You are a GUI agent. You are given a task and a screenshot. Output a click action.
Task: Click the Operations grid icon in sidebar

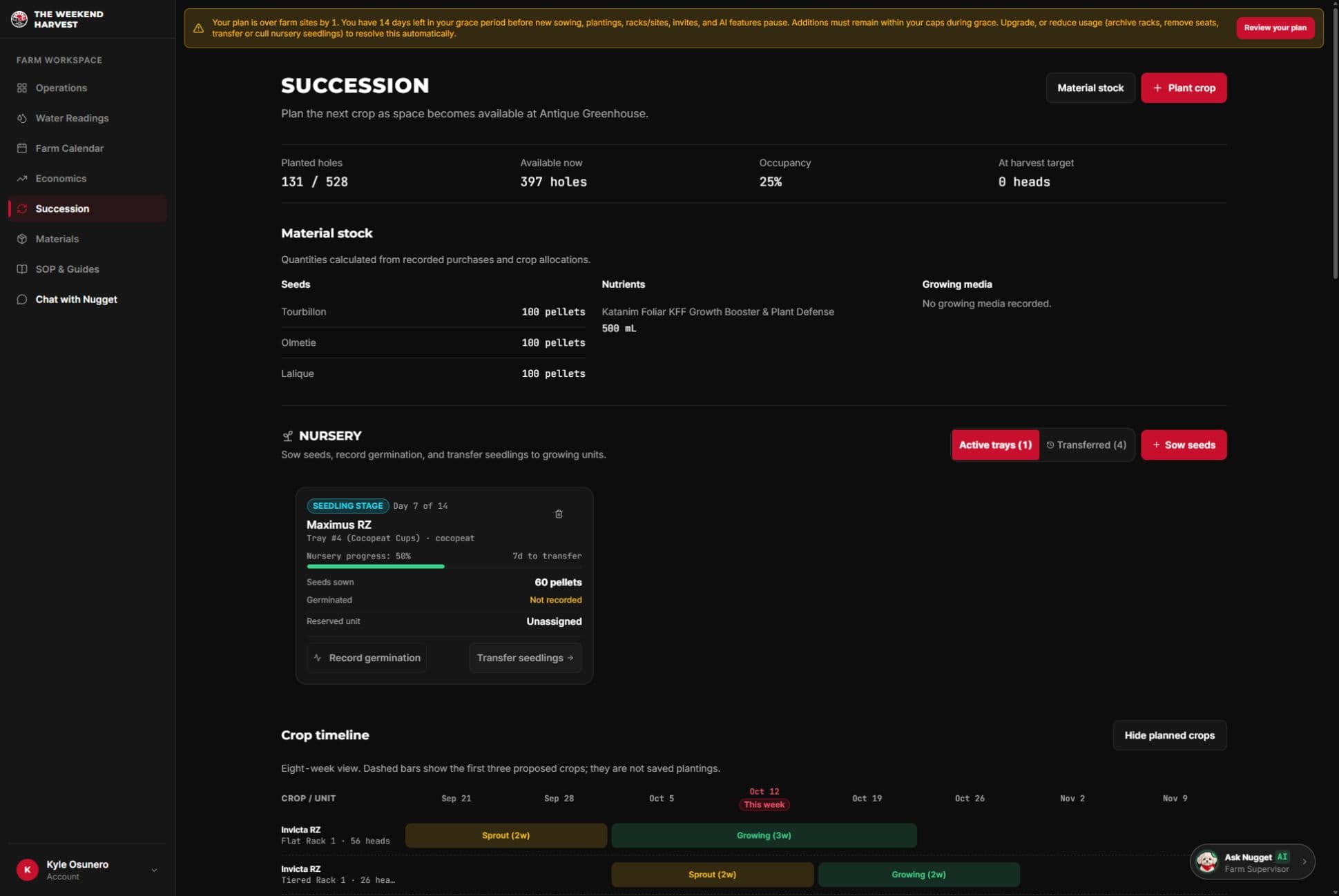pos(22,88)
